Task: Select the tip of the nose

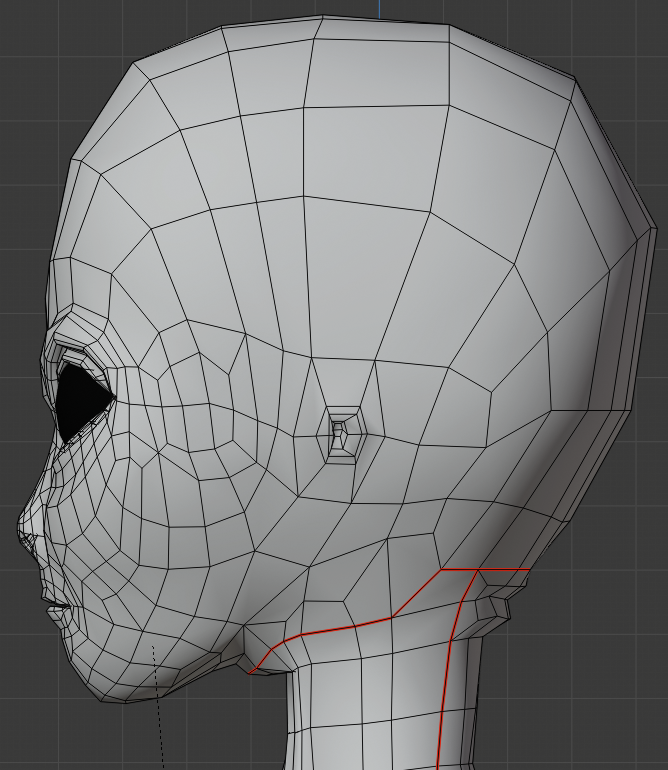Action: click(22, 535)
